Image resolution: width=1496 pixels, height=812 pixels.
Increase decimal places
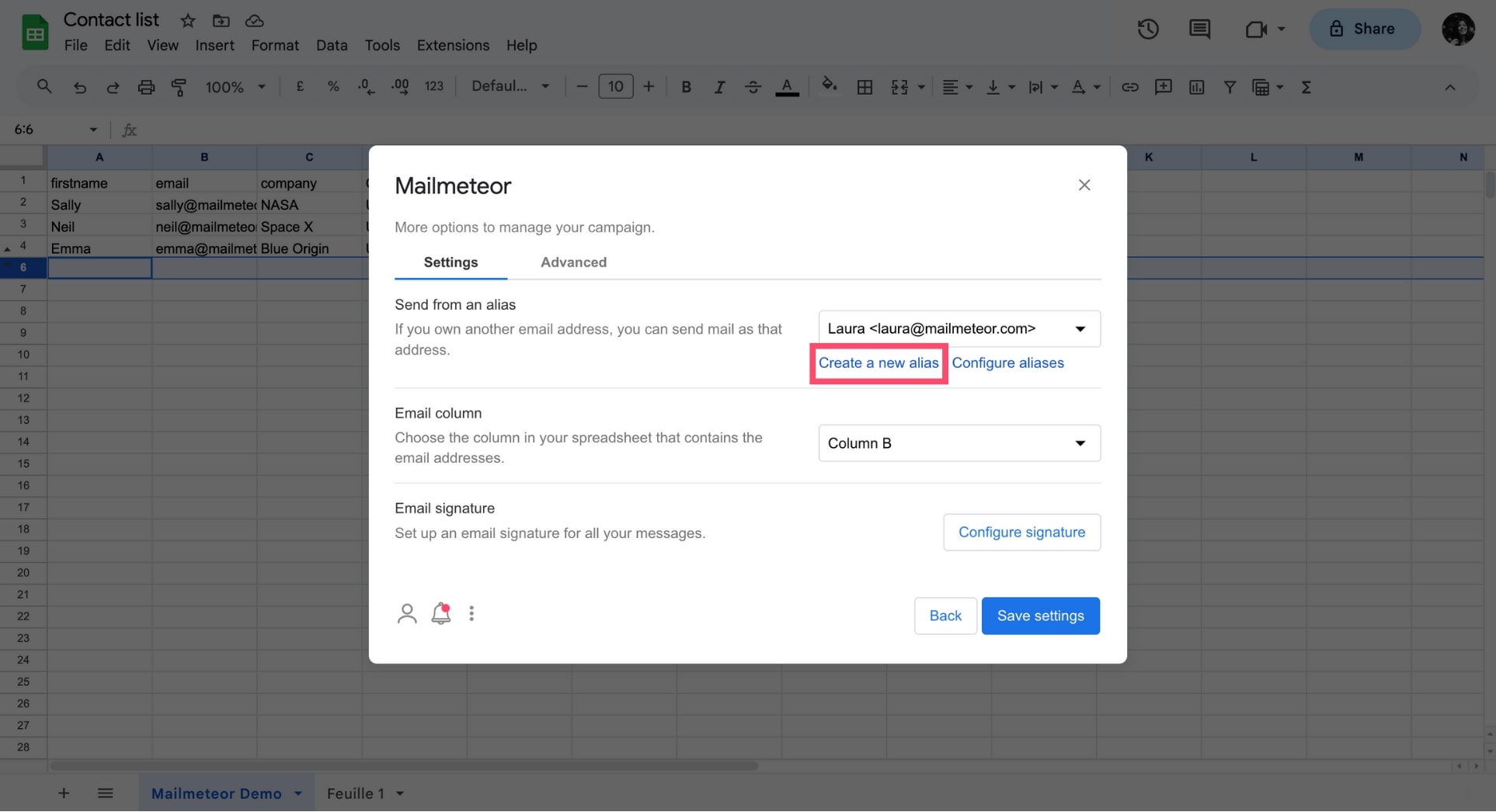pyautogui.click(x=400, y=87)
